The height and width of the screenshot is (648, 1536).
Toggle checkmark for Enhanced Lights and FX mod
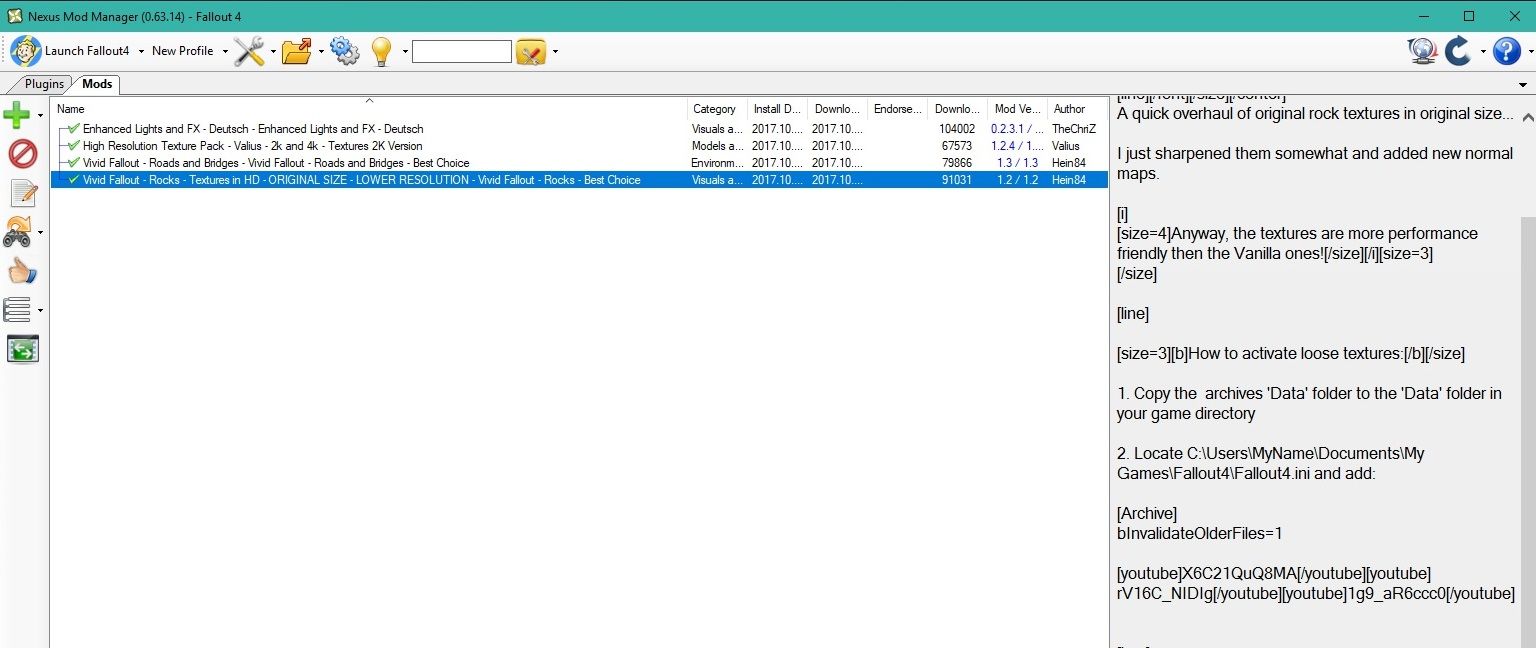click(x=74, y=128)
